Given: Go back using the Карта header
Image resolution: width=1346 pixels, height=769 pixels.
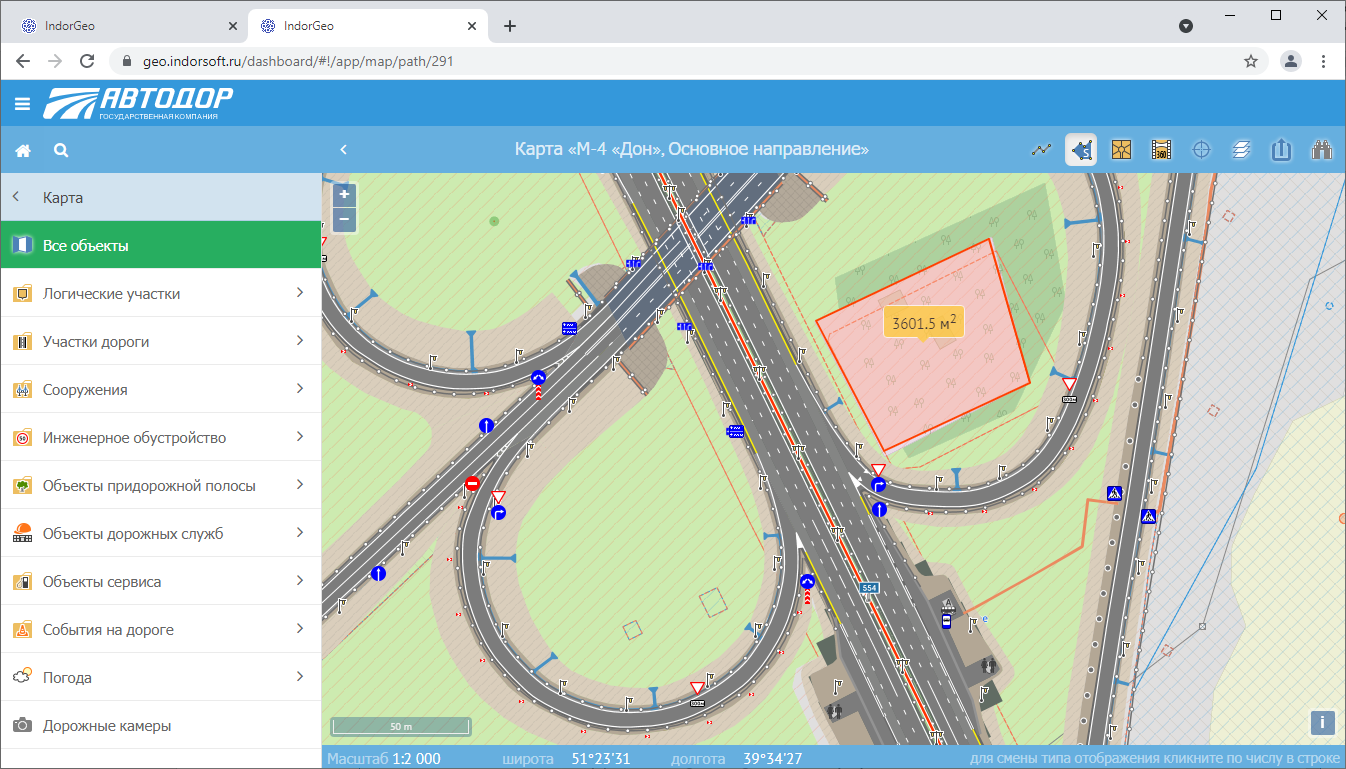Looking at the screenshot, I should [62, 198].
